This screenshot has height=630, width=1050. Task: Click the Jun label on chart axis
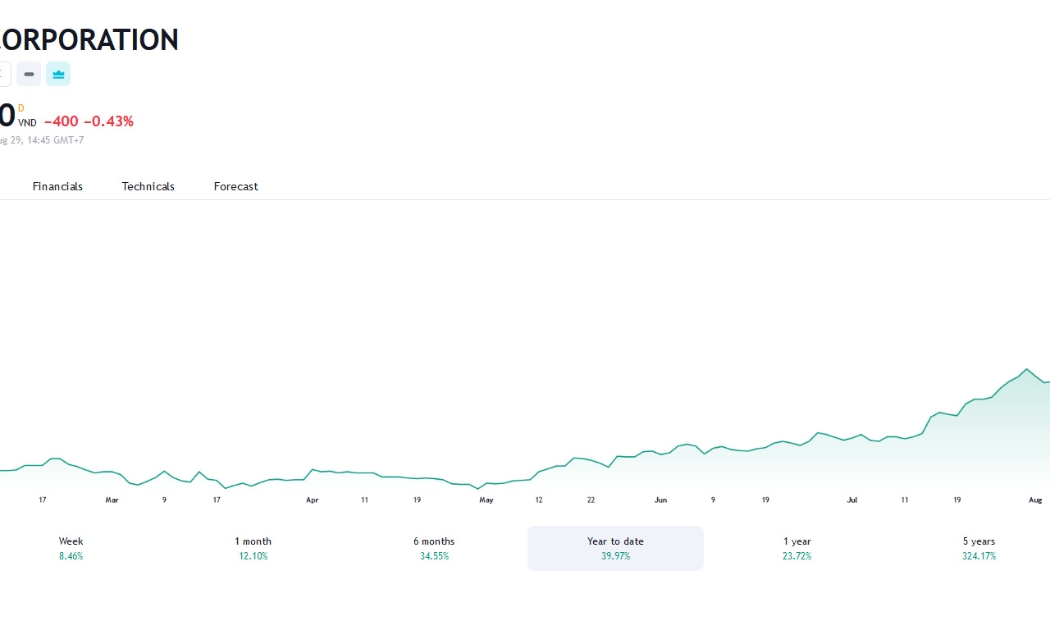[x=660, y=500]
